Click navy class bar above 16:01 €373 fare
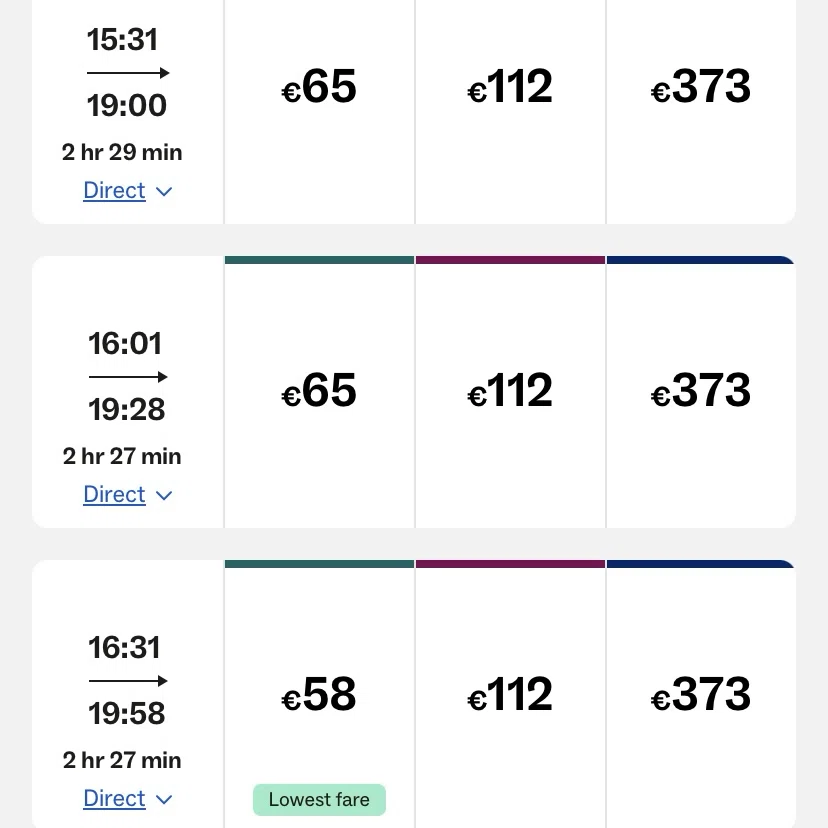Viewport: 828px width, 828px height. [x=700, y=260]
